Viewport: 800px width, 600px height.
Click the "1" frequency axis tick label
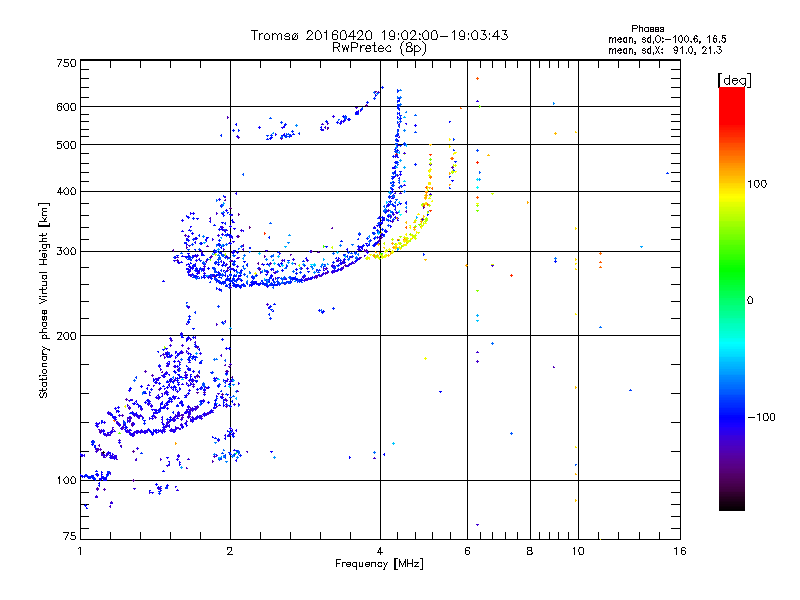[x=80, y=551]
